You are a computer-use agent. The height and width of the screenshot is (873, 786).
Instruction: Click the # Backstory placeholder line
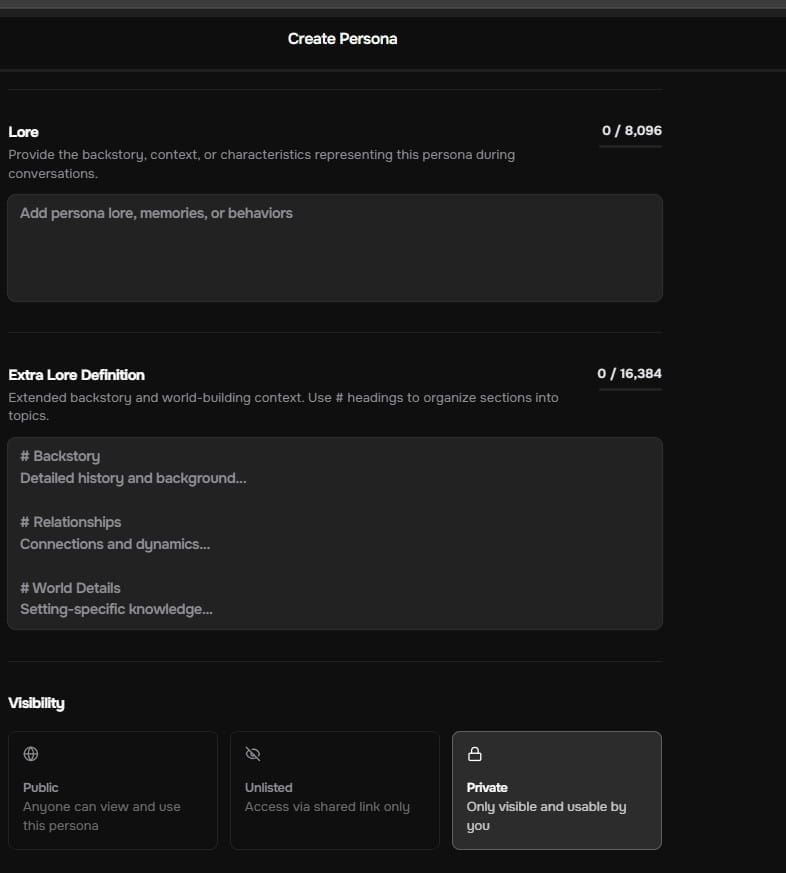click(60, 456)
